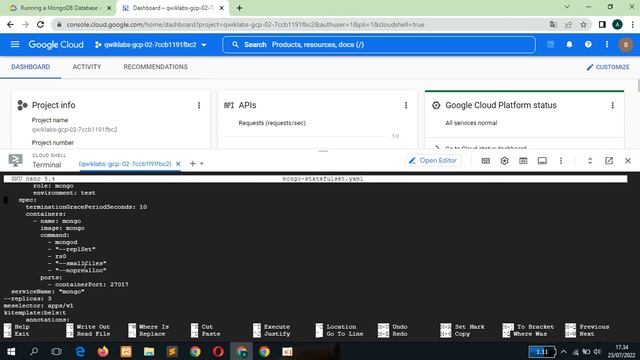Close the Cloud Shell panel

tap(628, 161)
